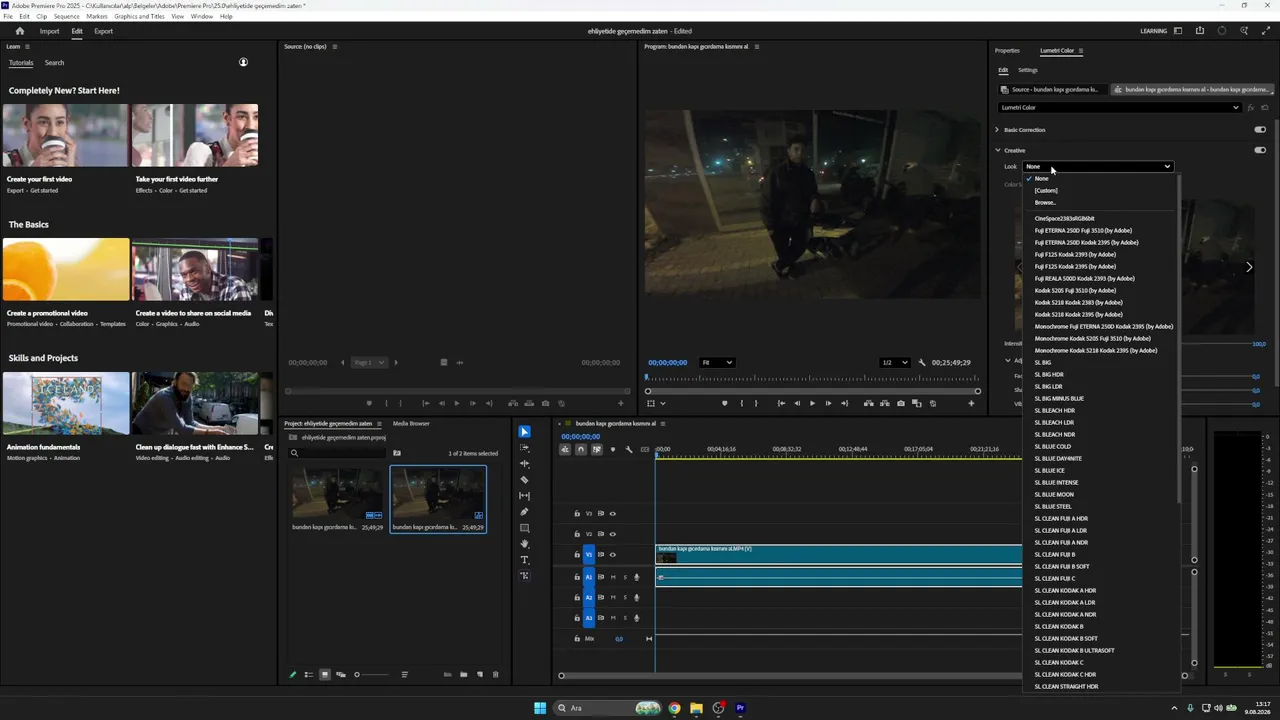Open the Project panel menu
Screen dimensions: 1280x720
379,424
